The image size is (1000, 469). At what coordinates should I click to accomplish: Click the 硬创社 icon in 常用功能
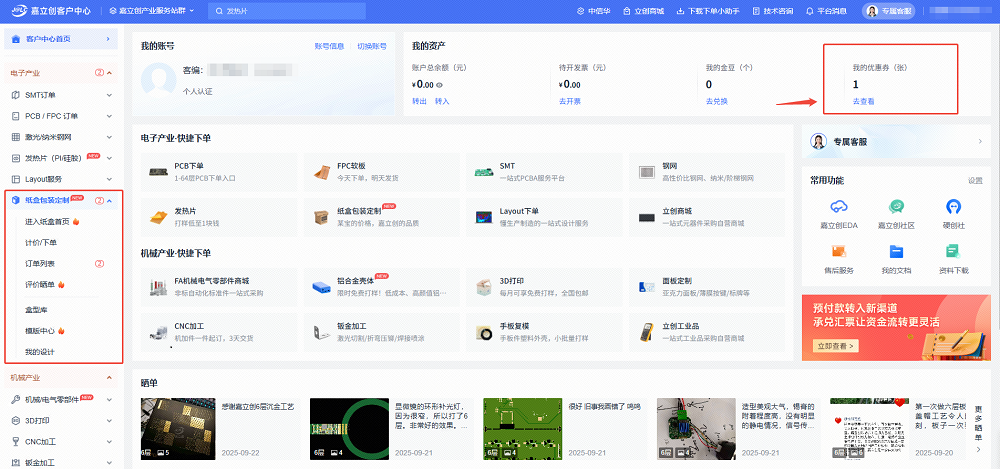coord(953,208)
